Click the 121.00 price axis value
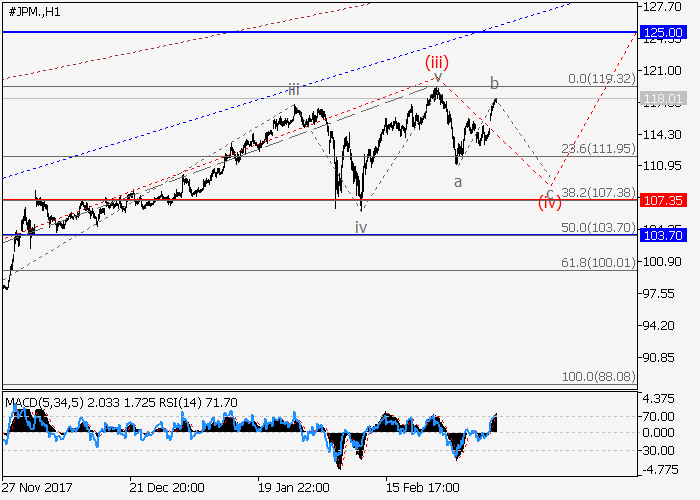700x500 pixels. [x=662, y=71]
